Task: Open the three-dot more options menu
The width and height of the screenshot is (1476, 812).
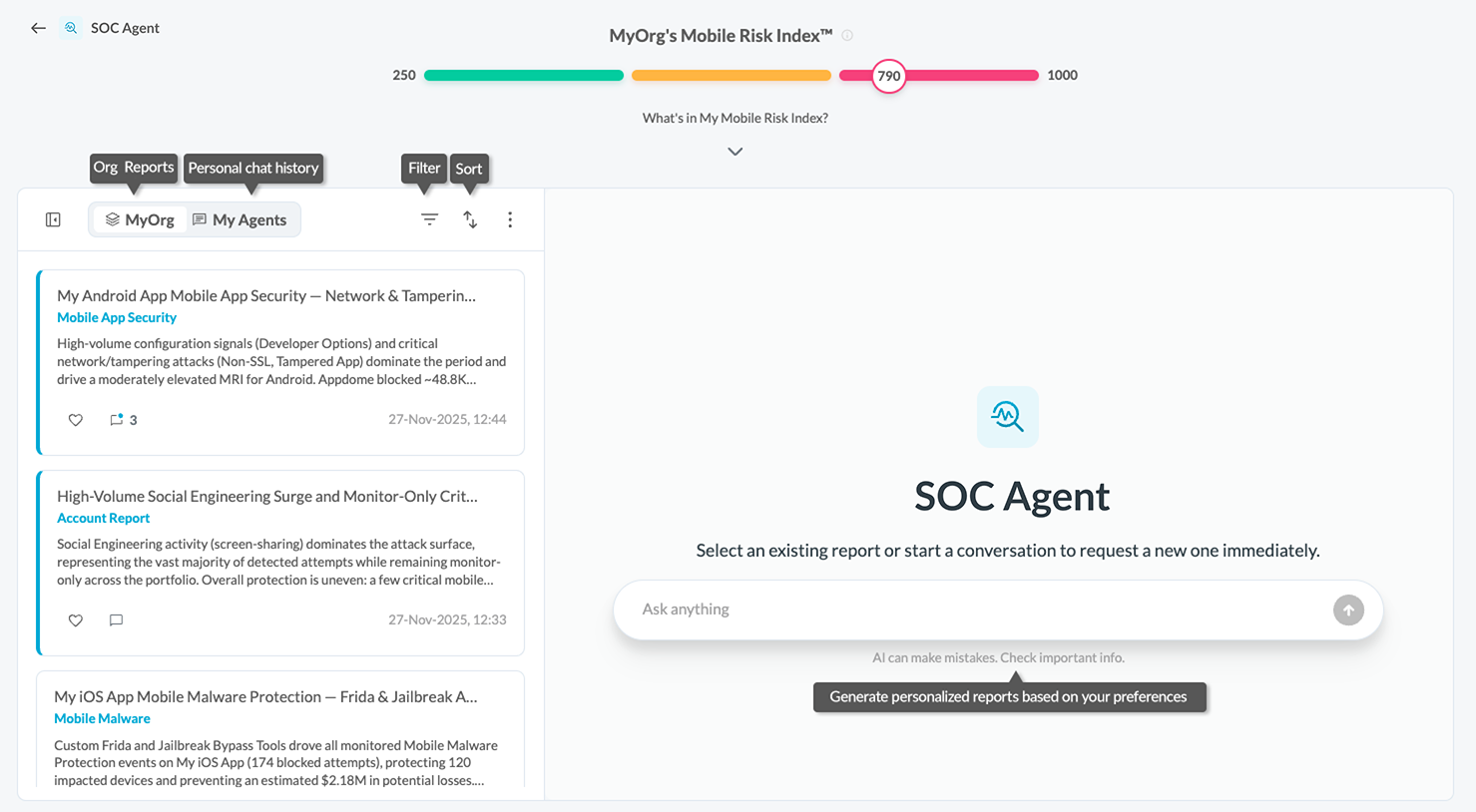Action: (510, 219)
